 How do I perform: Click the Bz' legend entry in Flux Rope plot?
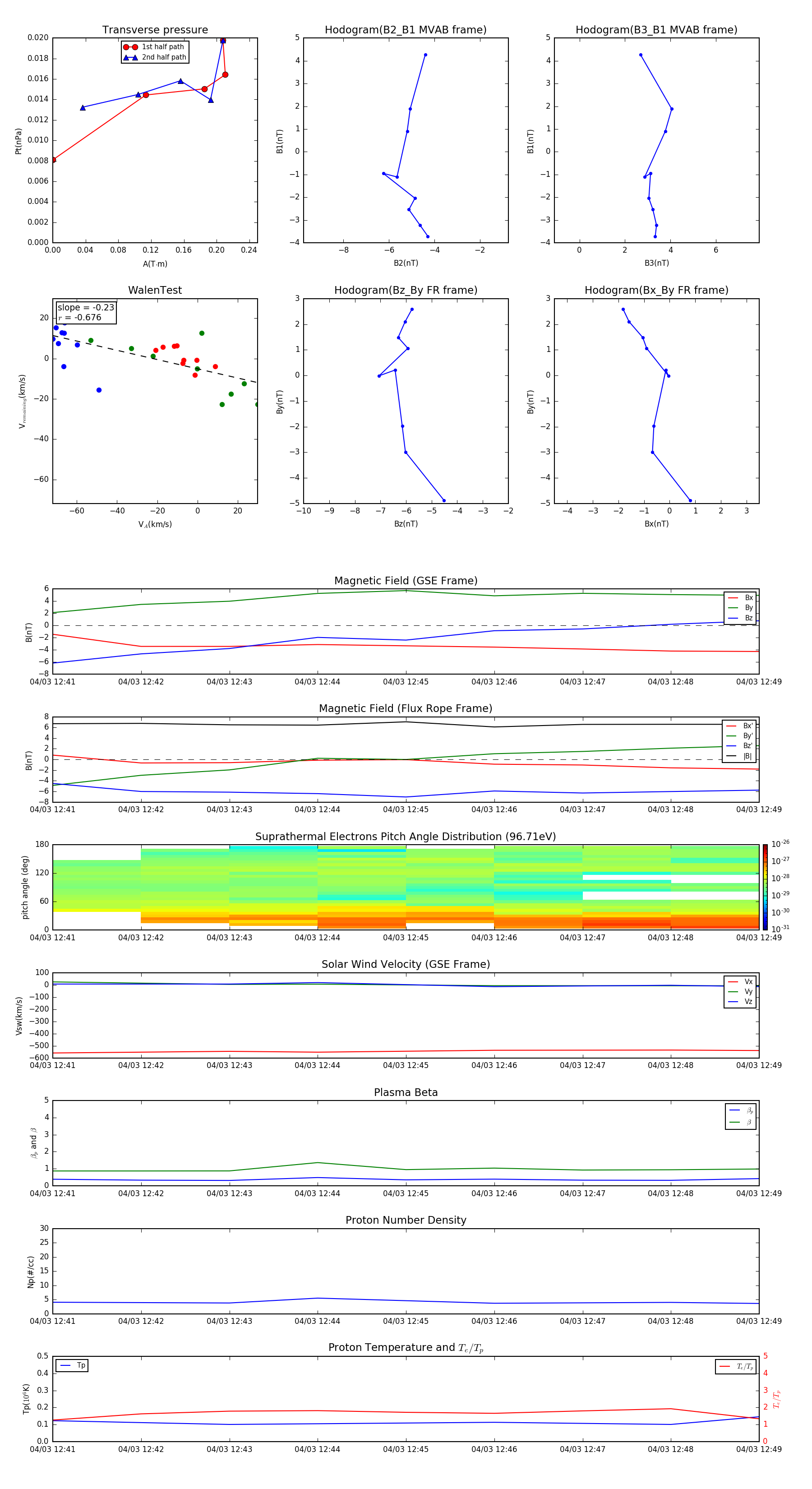(740, 746)
